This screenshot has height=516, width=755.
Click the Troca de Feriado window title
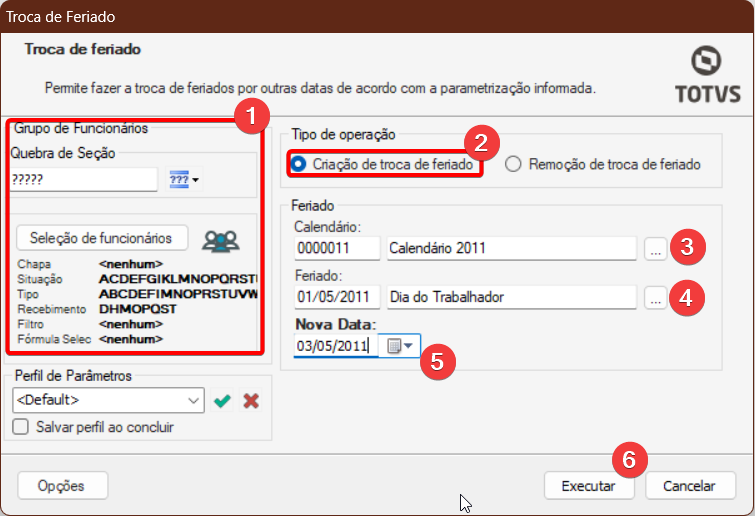click(x=61, y=17)
